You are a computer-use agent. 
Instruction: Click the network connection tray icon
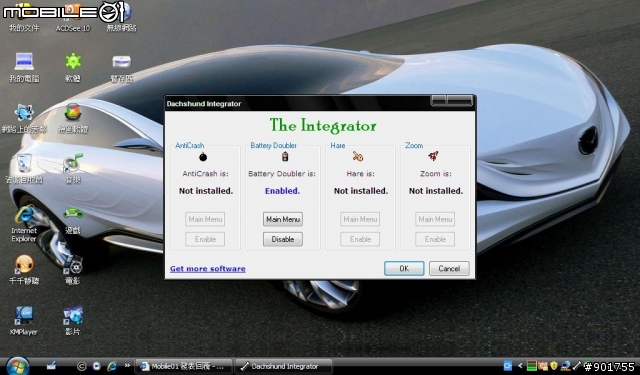[565, 366]
